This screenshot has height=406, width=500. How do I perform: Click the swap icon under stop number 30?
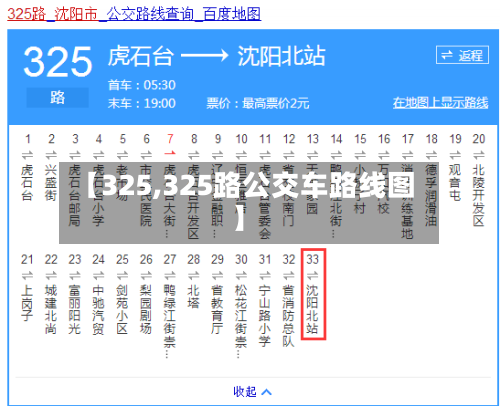click(241, 276)
